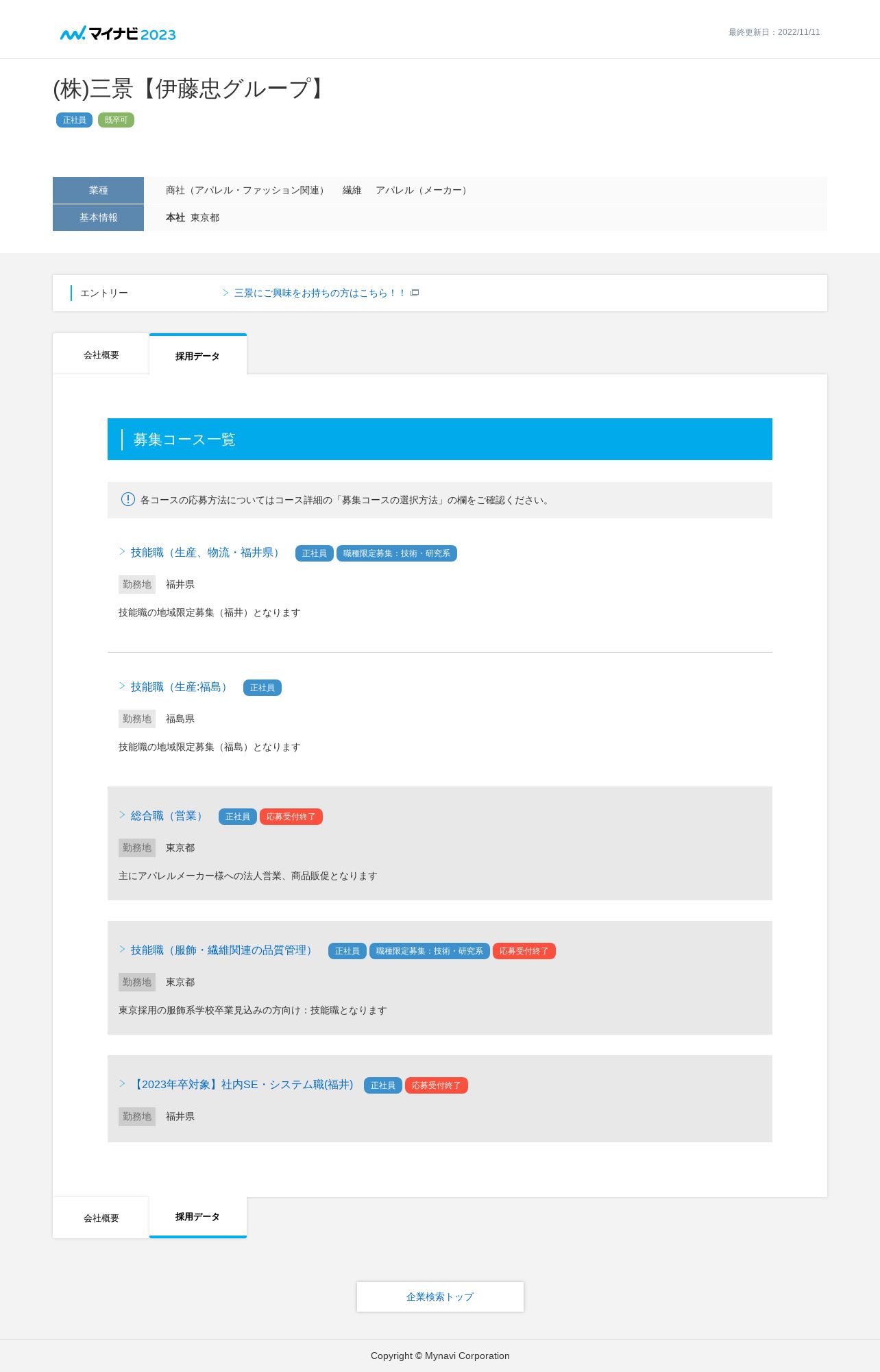Open the top 会社概要 tab
Image resolution: width=880 pixels, height=1372 pixels.
101,354
